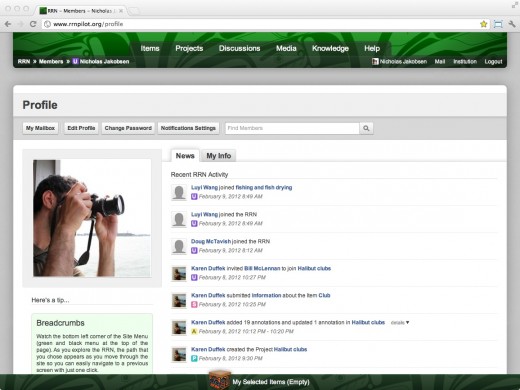Open fishing and fish drying link
Image resolution: width=520 pixels, height=390 pixels.
tap(264, 187)
